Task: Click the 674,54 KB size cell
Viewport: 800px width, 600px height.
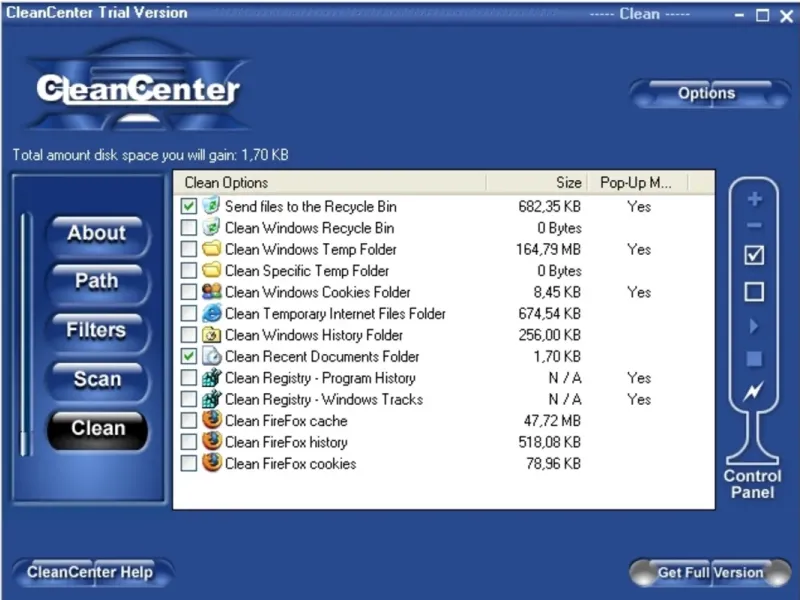Action: (549, 314)
